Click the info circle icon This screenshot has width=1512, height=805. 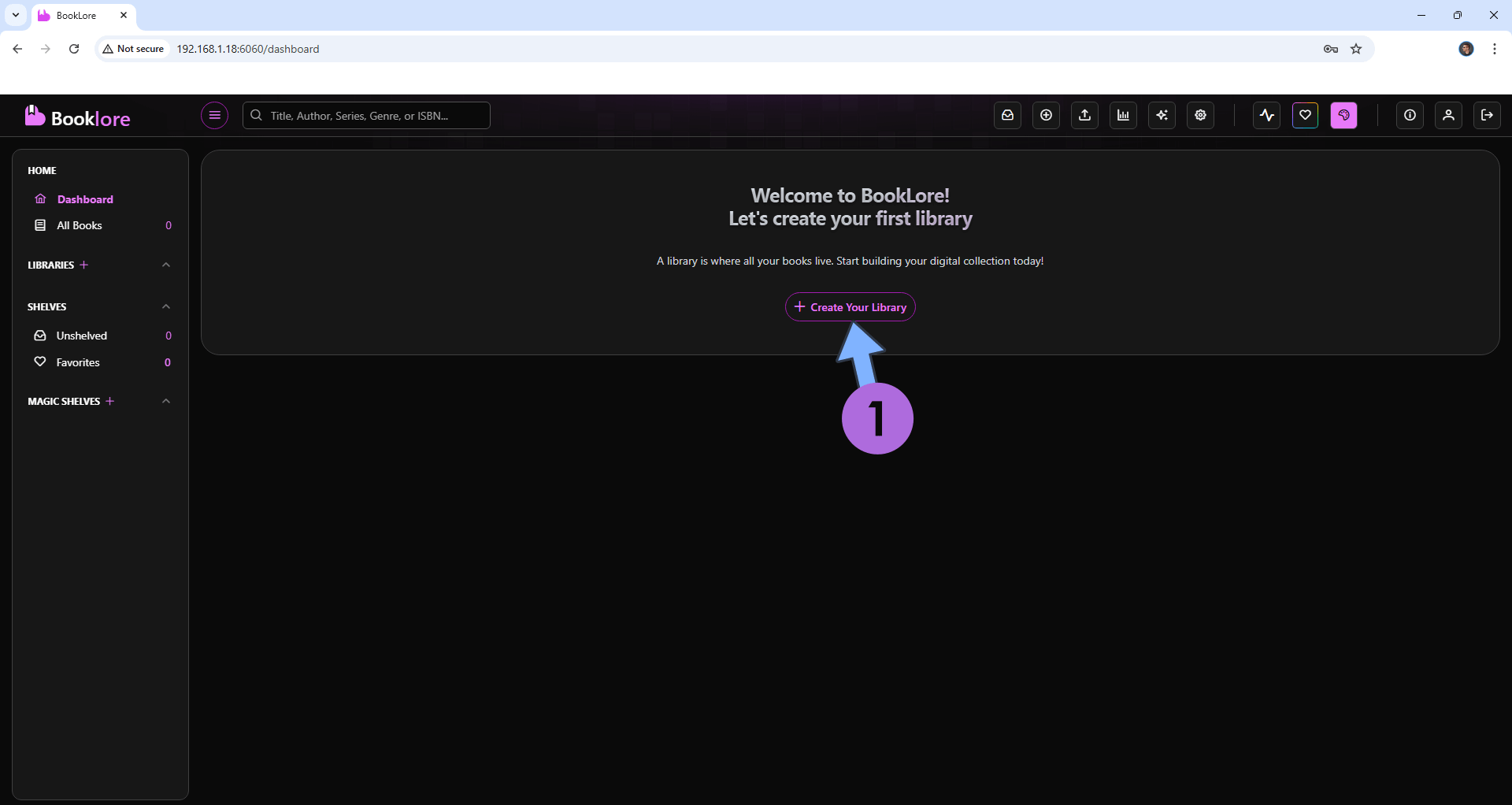tap(1410, 115)
